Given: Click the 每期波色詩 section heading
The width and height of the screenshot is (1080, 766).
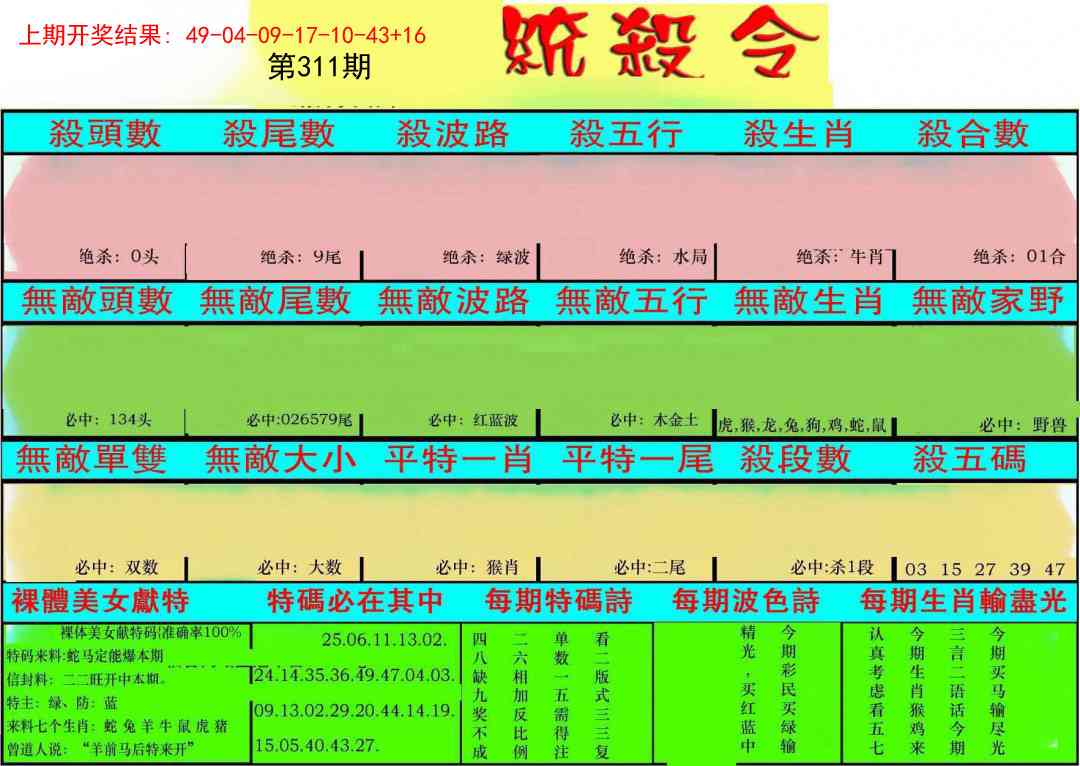Looking at the screenshot, I should (745, 601).
